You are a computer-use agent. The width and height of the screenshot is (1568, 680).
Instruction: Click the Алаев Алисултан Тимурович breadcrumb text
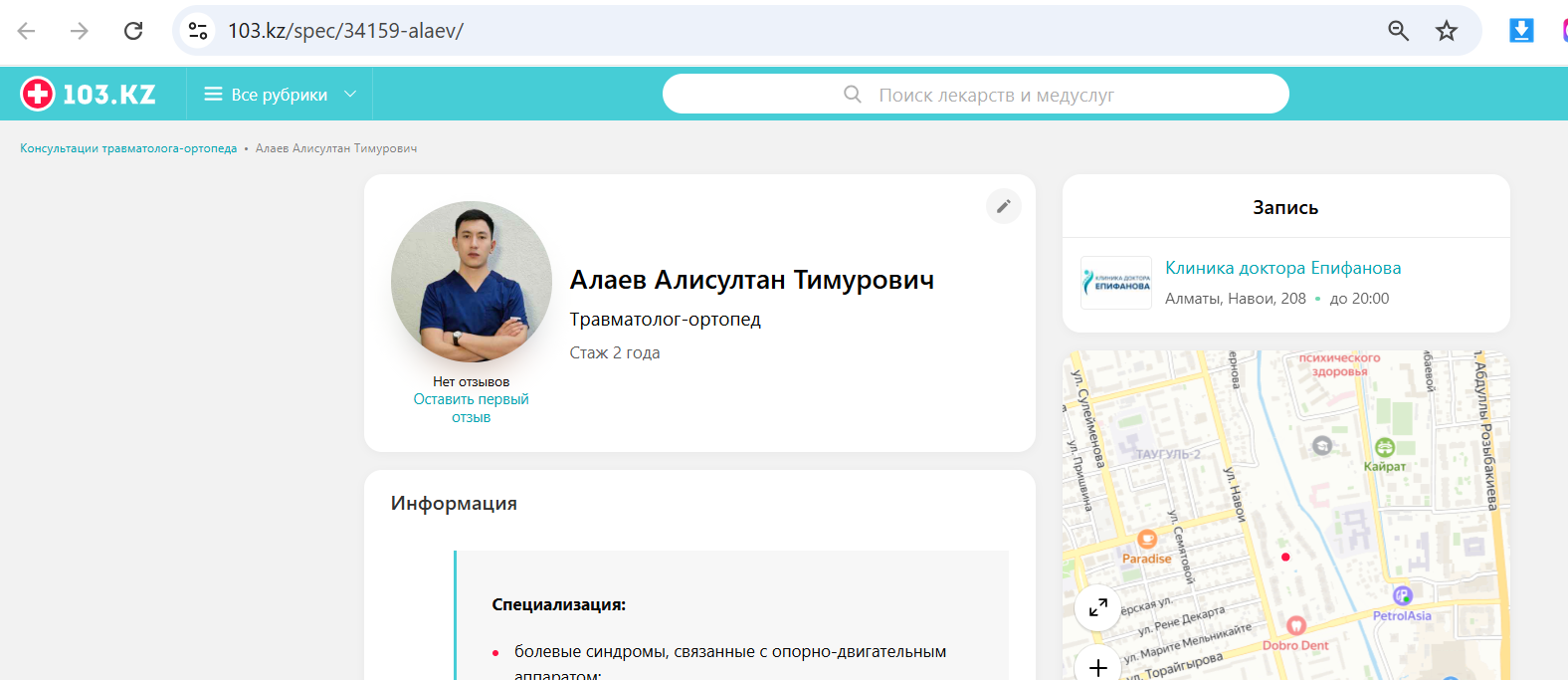tap(336, 148)
